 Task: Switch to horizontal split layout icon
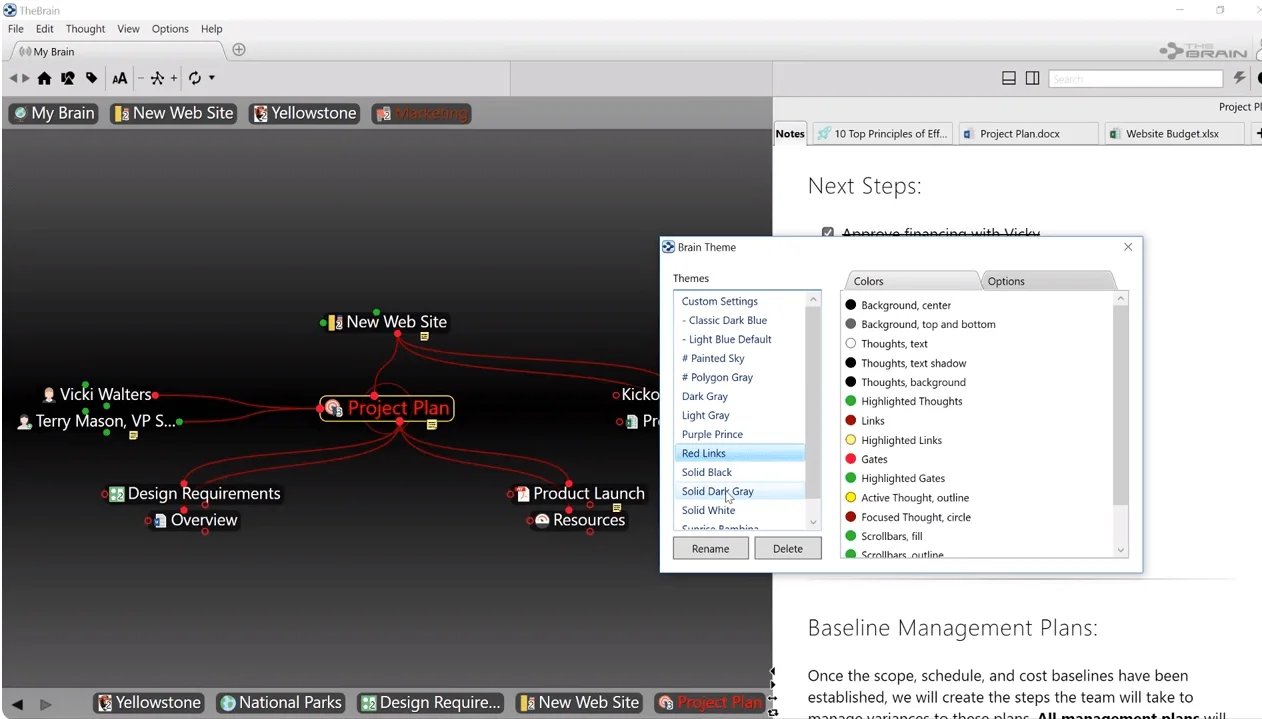(x=1009, y=78)
